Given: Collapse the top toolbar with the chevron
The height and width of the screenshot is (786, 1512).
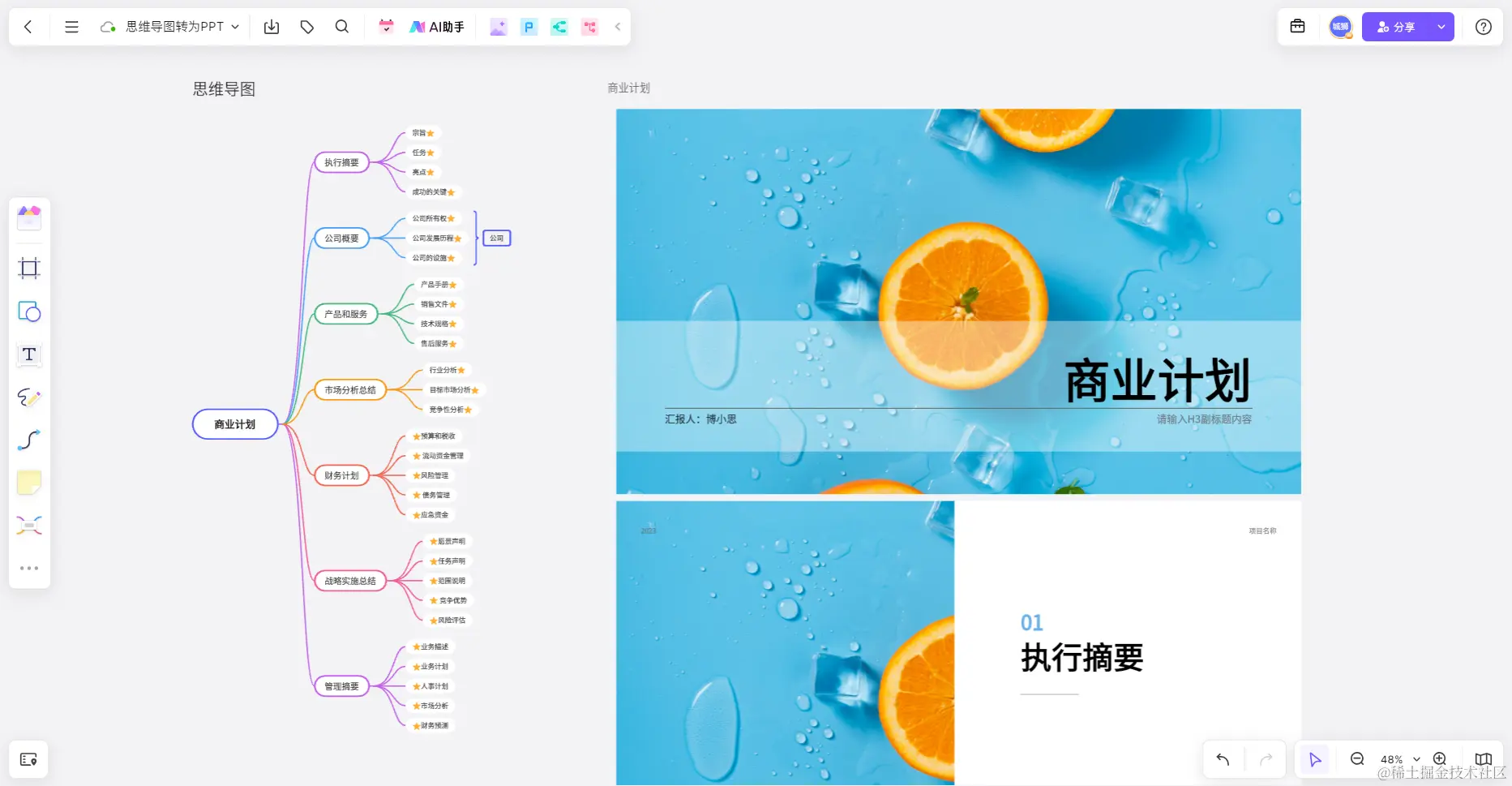Looking at the screenshot, I should click(617, 26).
